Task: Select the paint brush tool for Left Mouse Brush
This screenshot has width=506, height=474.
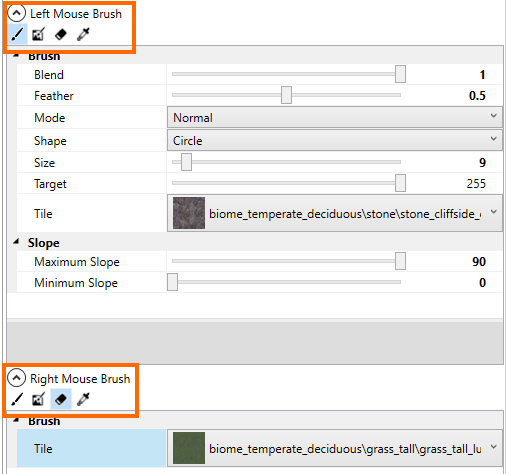Action: 17,34
